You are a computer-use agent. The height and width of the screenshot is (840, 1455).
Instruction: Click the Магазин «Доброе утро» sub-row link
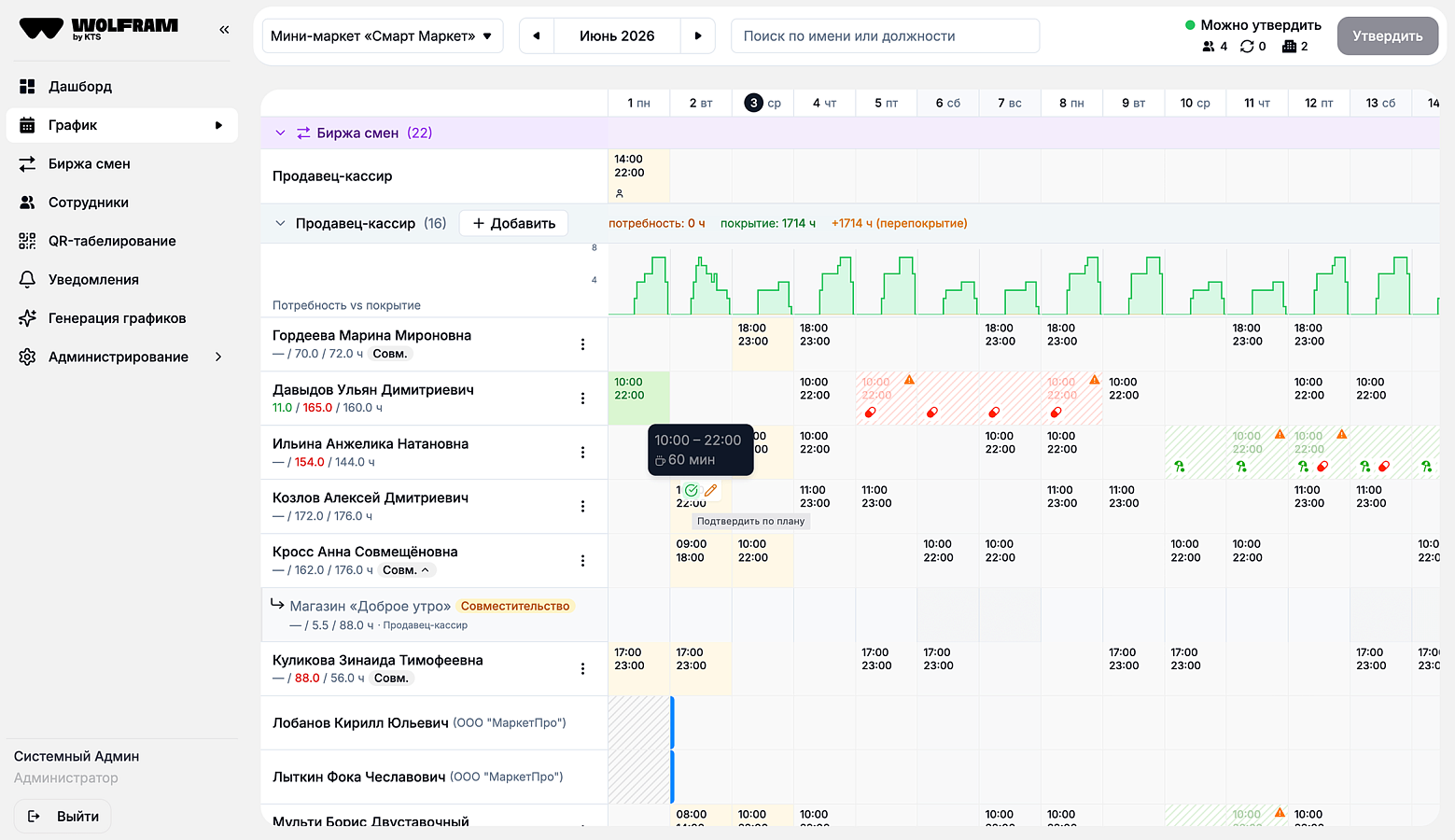point(371,607)
